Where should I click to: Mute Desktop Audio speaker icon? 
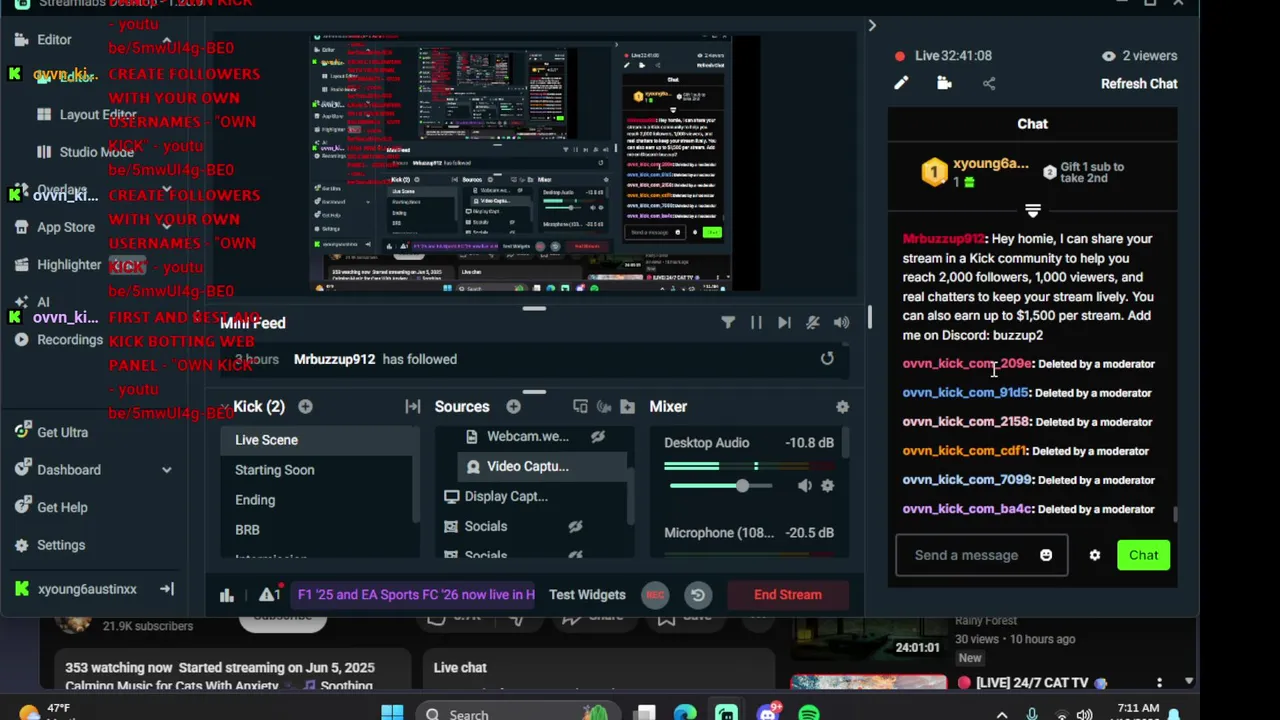[x=805, y=486]
